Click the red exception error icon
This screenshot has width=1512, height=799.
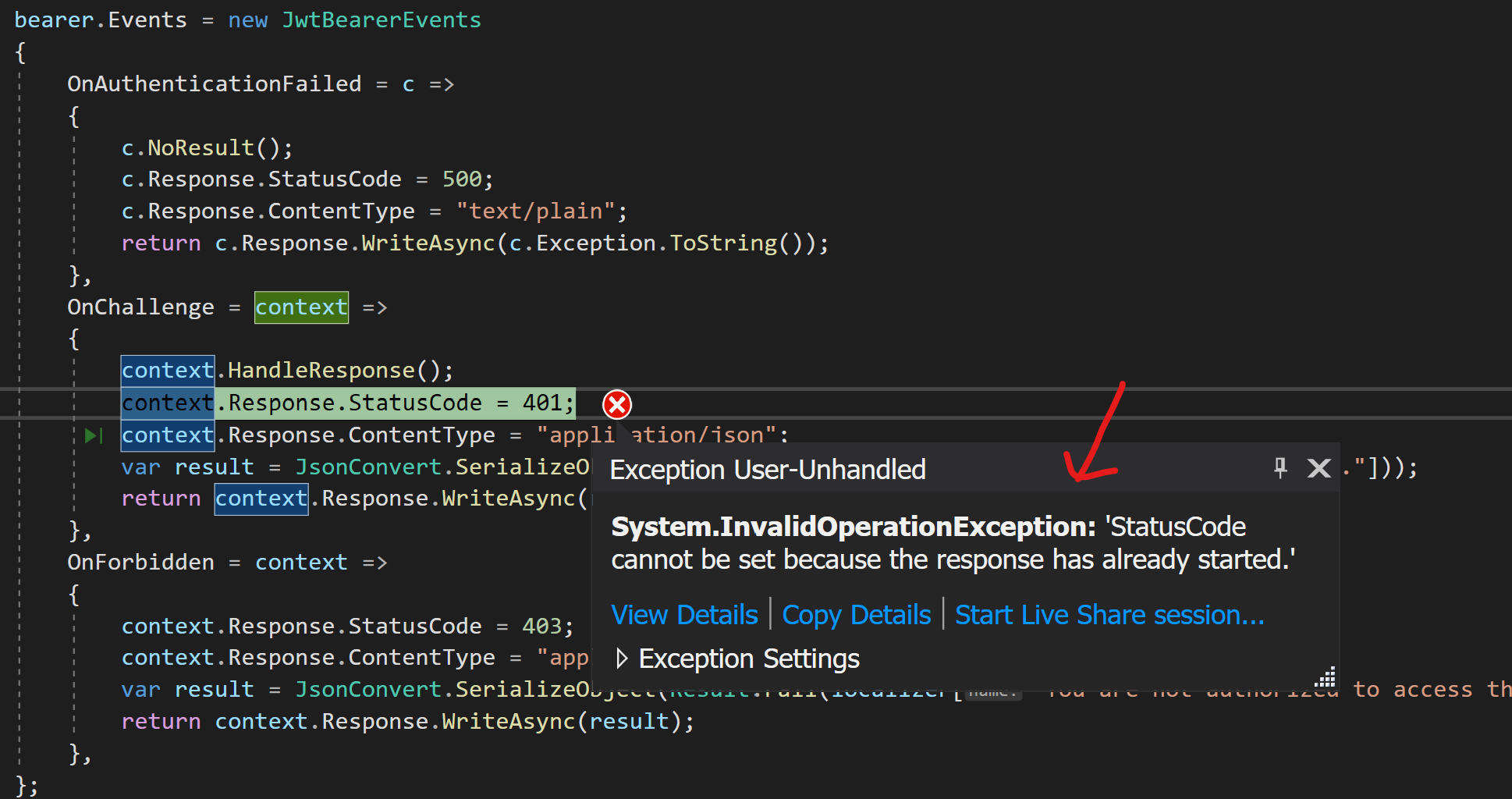click(616, 404)
